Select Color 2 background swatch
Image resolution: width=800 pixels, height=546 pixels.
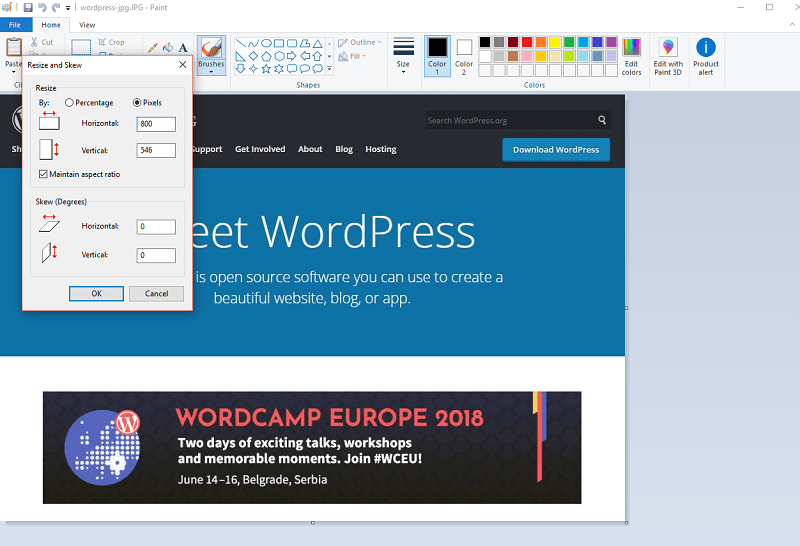click(464, 56)
